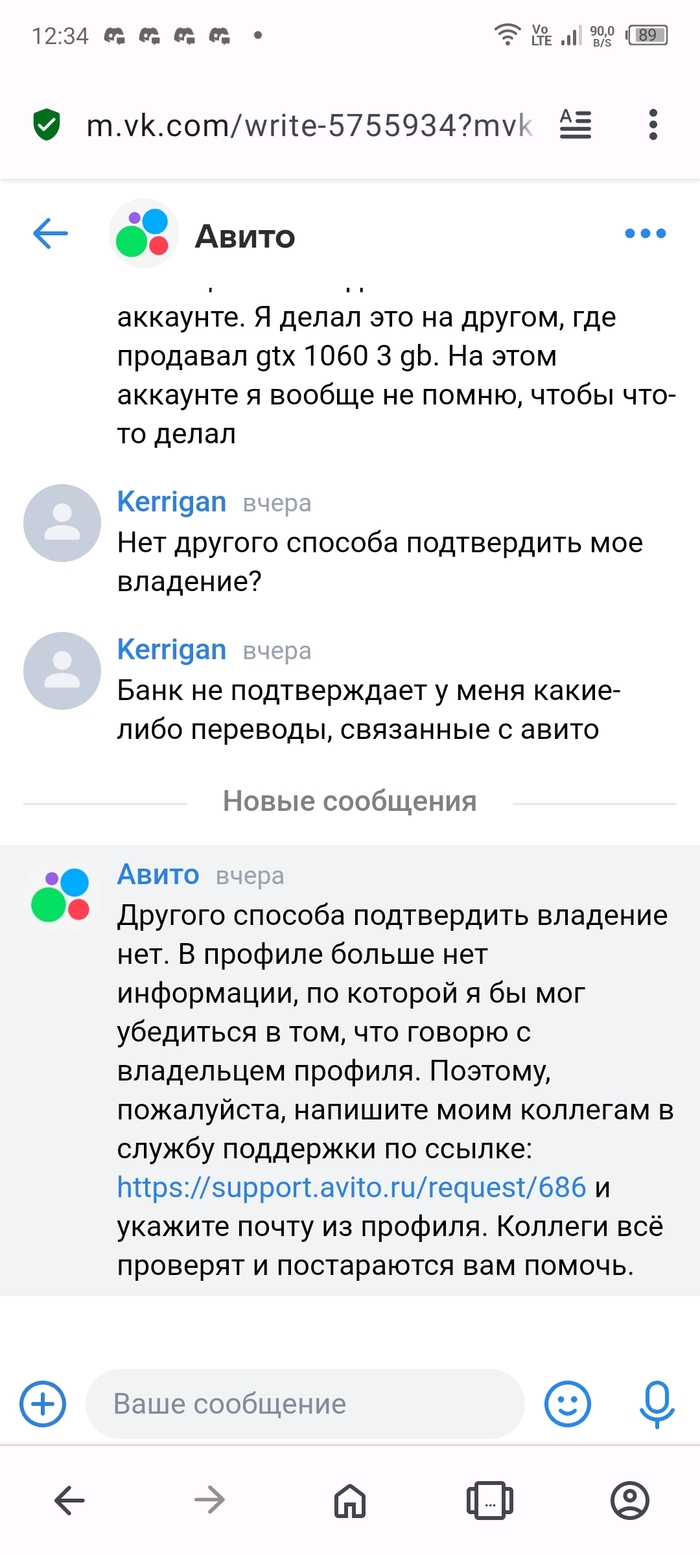Screen dimensions: 700x1555
Task: Open the browser's three-dot menu
Action: pyautogui.click(x=653, y=125)
